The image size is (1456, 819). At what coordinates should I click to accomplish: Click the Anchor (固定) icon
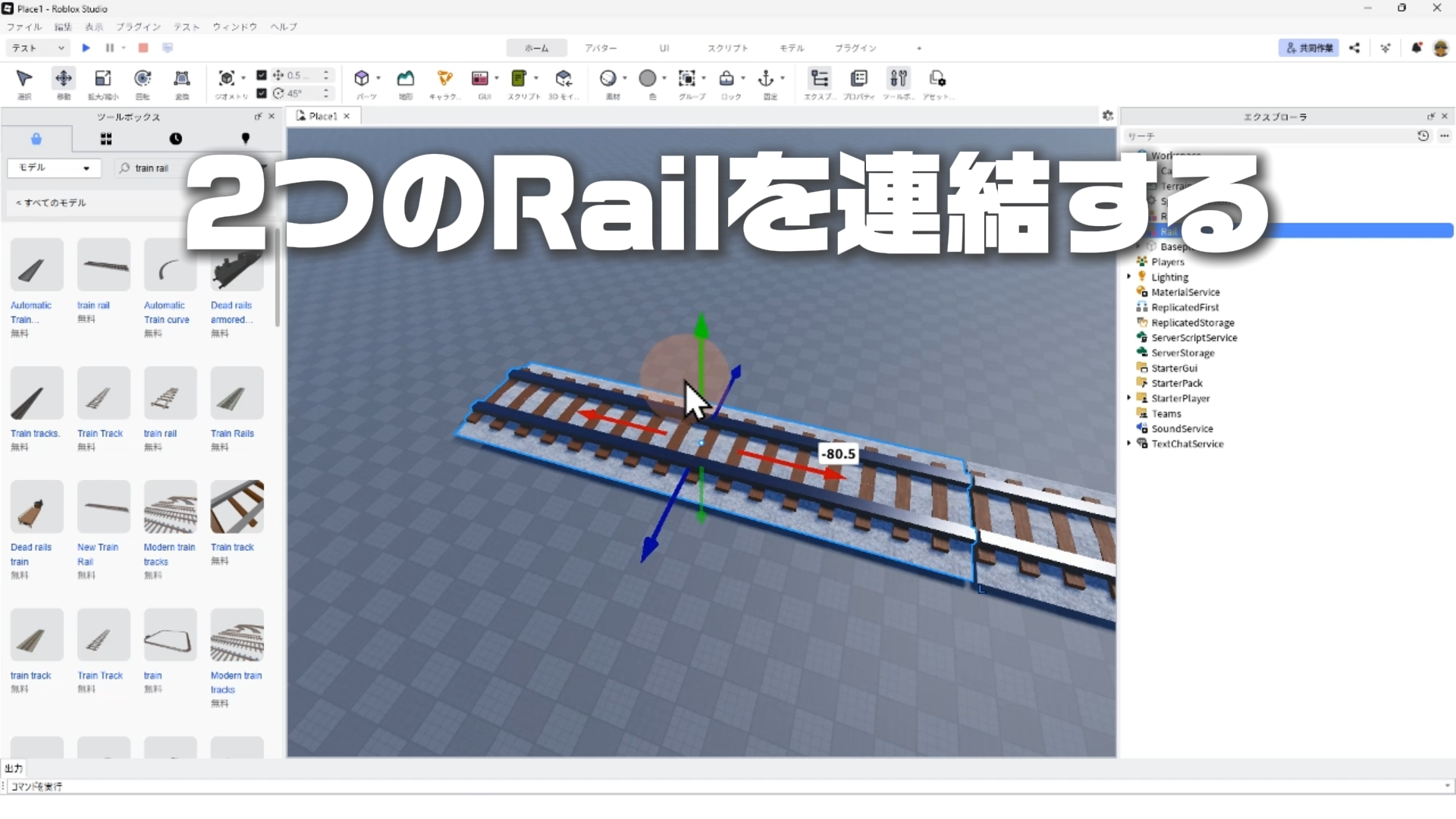pos(766,78)
